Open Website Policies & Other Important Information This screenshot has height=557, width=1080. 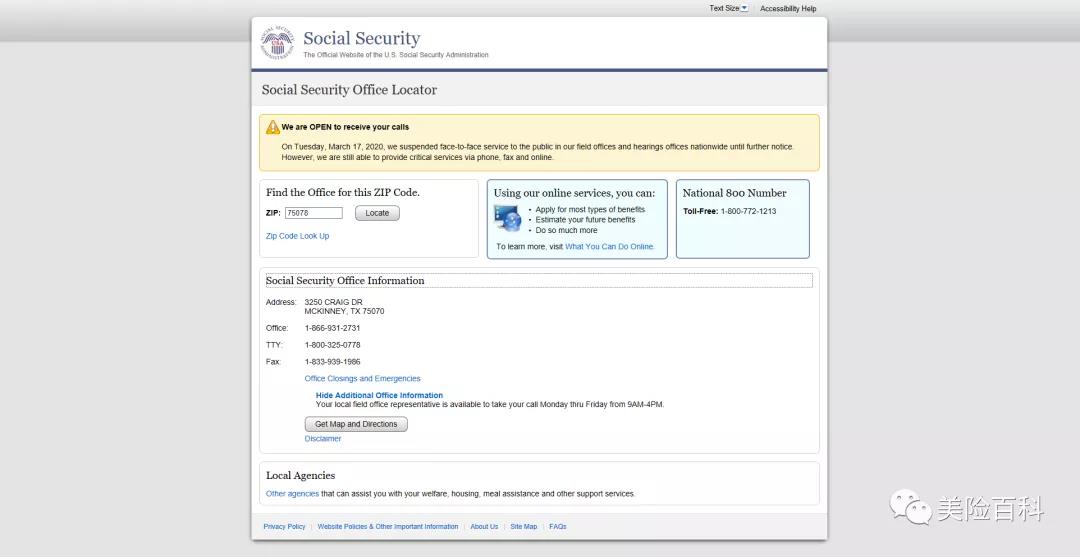pyautogui.click(x=388, y=527)
